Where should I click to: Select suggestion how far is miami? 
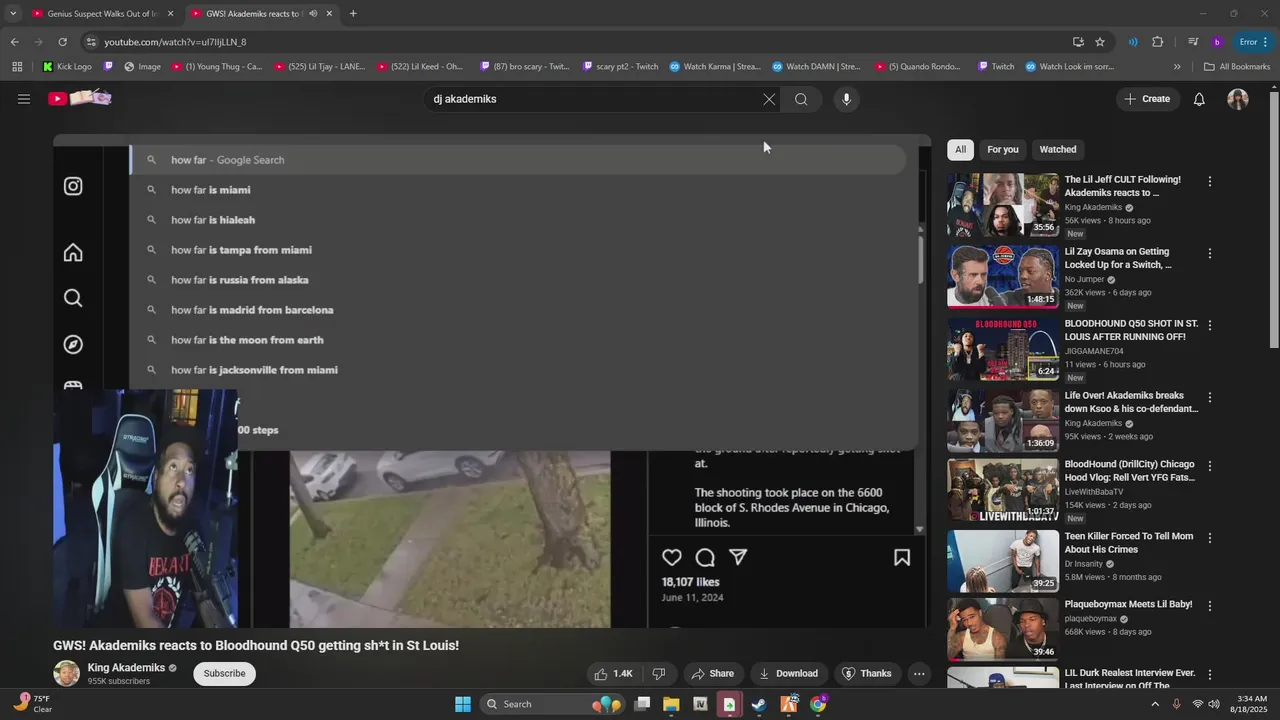[518, 190]
